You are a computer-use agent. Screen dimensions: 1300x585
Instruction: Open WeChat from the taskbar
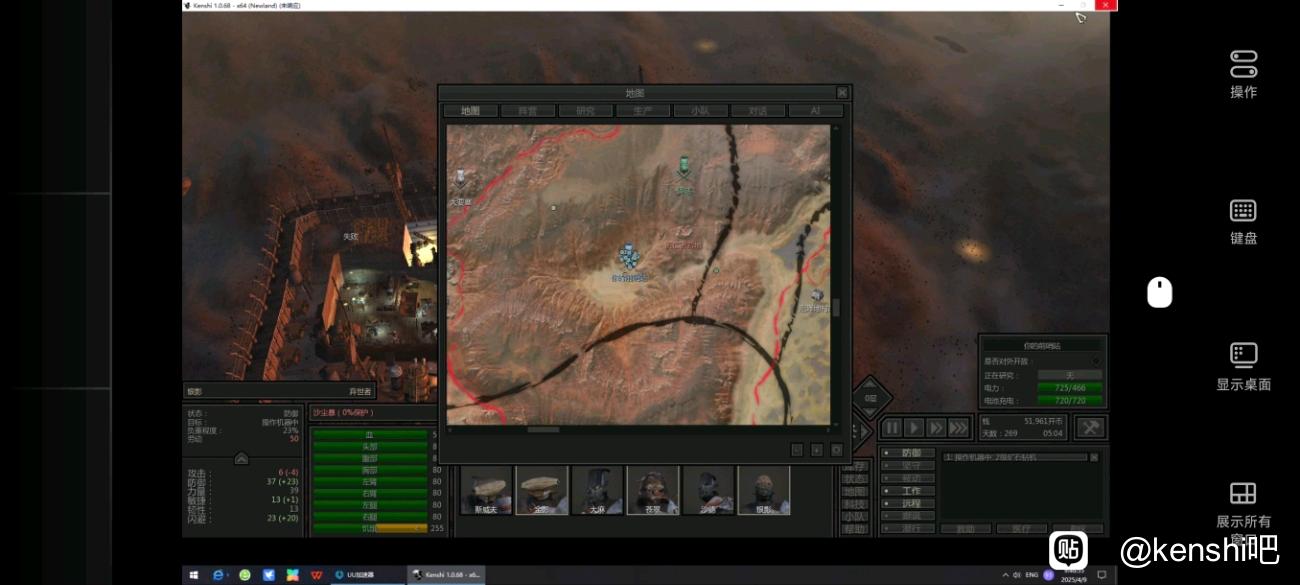pos(244,575)
